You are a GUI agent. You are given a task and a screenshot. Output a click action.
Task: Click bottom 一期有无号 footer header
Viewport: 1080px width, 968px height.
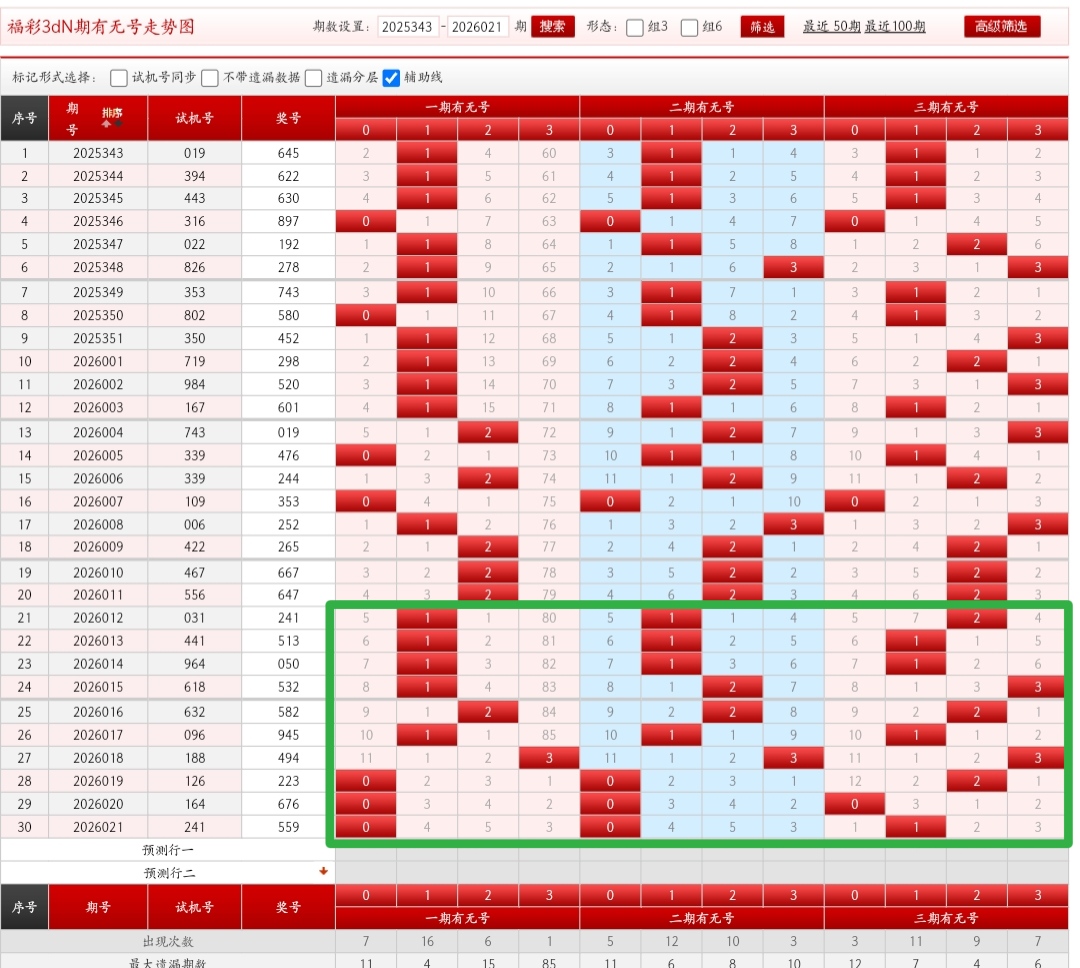click(457, 918)
